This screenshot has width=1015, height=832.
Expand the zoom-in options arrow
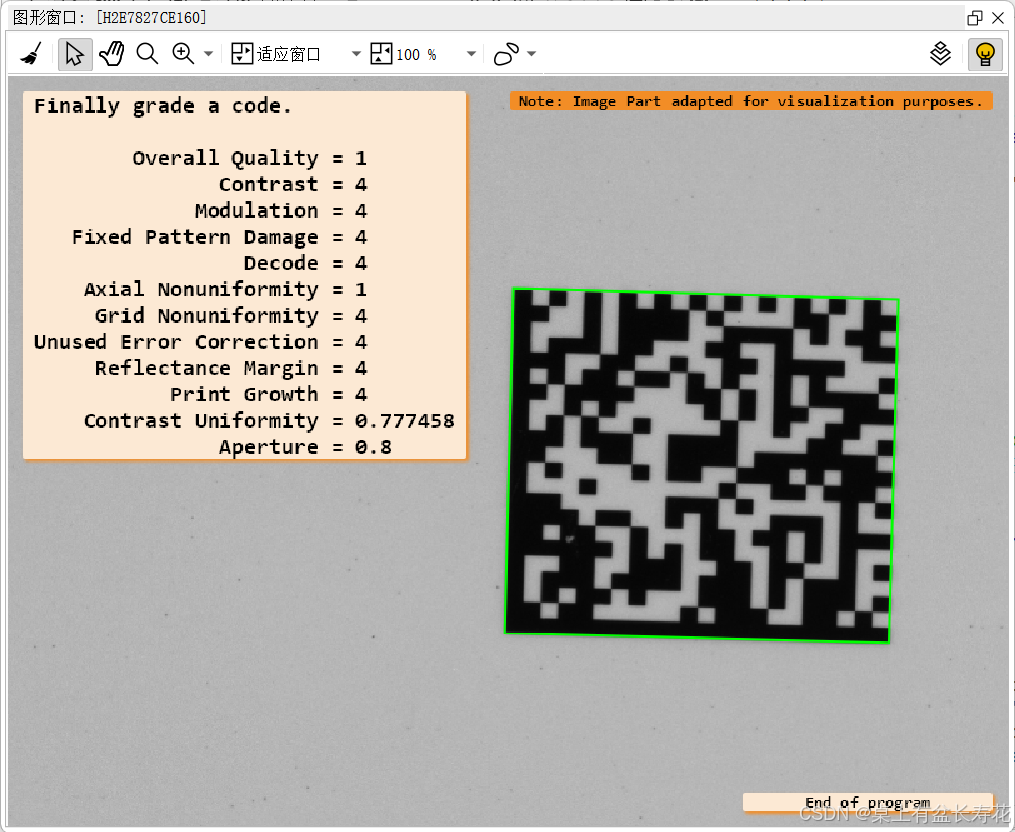click(208, 54)
